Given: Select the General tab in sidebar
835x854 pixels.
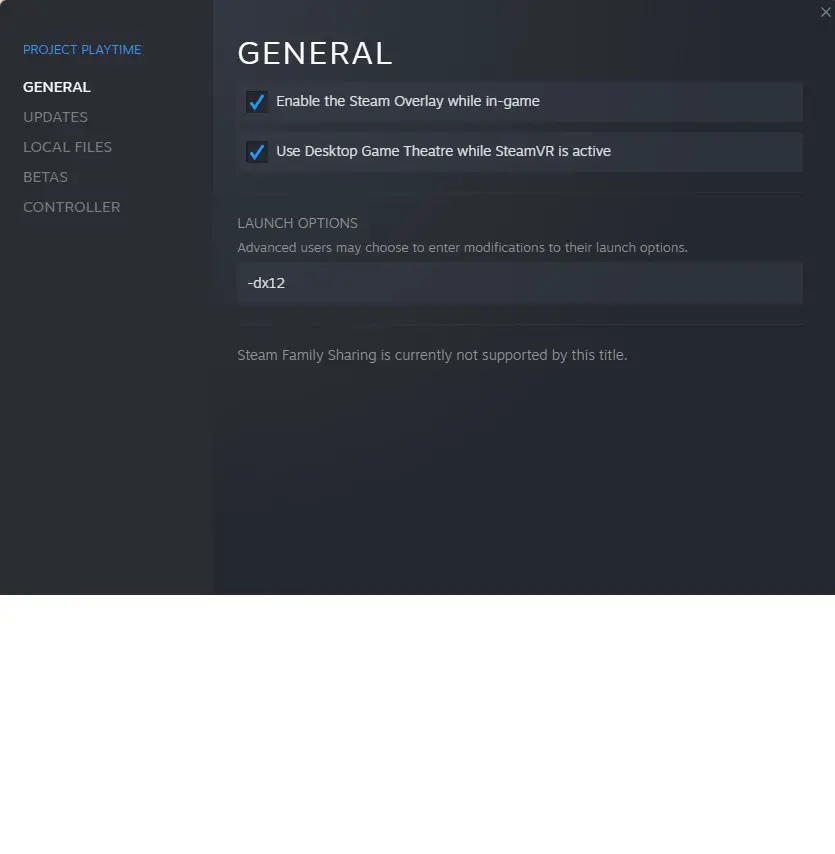Looking at the screenshot, I should [x=57, y=87].
